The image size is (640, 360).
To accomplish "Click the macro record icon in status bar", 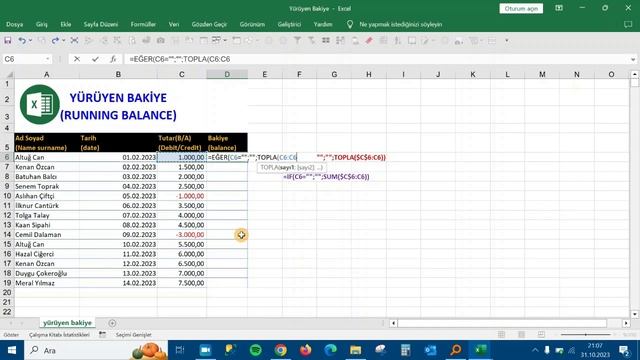I will click(102, 335).
